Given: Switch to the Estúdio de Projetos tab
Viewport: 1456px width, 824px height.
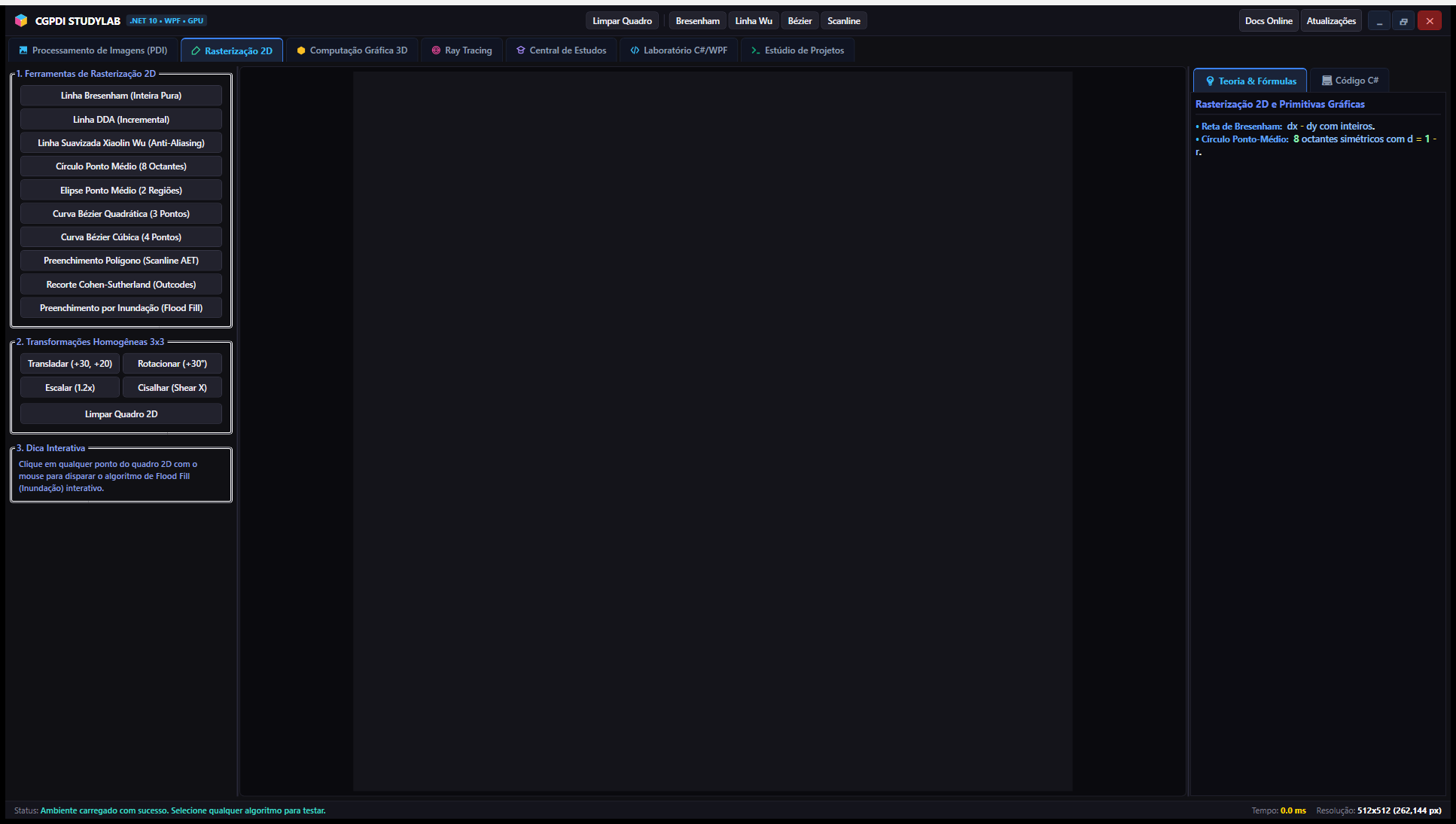Looking at the screenshot, I should tap(797, 50).
